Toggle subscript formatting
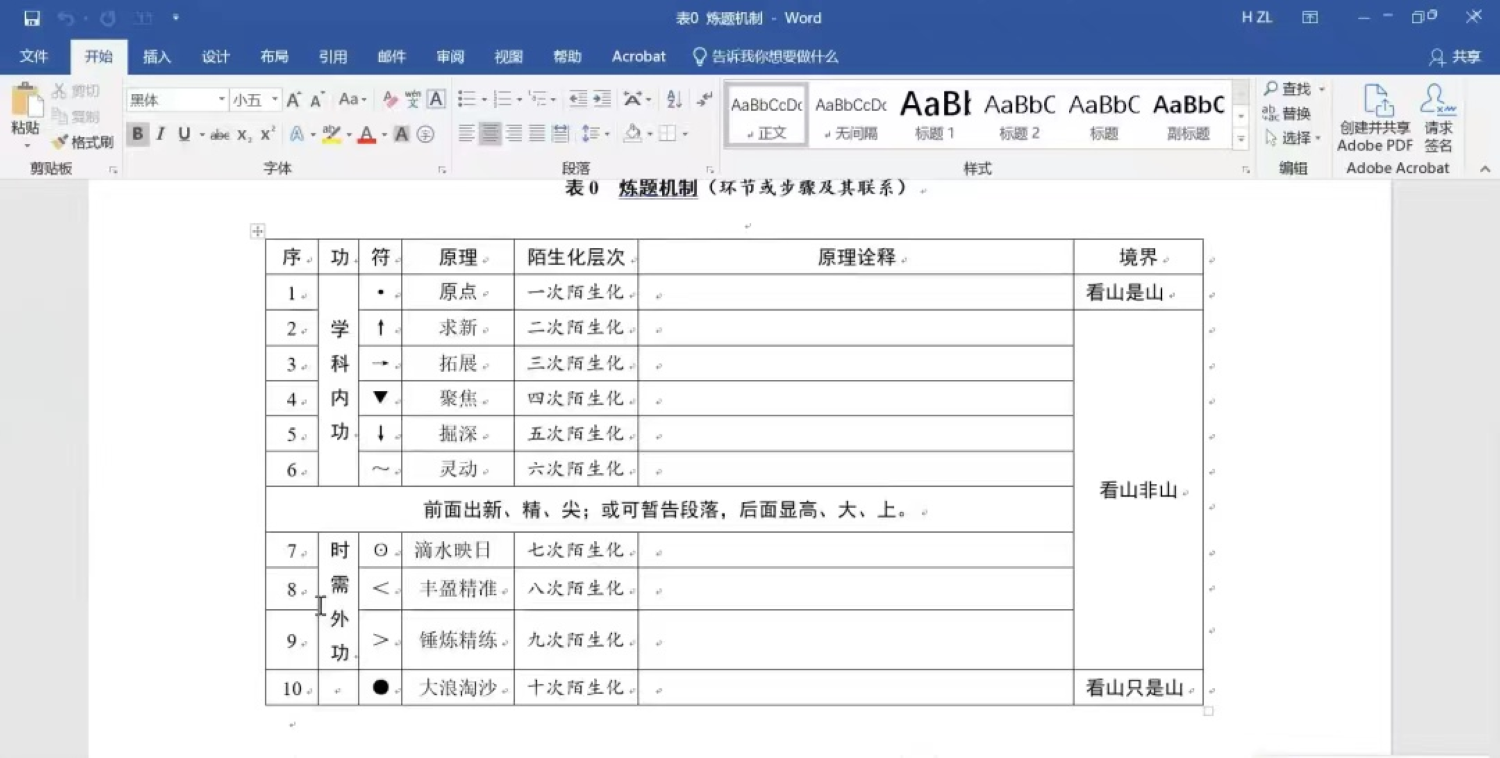The width and height of the screenshot is (1500, 758). (x=245, y=134)
